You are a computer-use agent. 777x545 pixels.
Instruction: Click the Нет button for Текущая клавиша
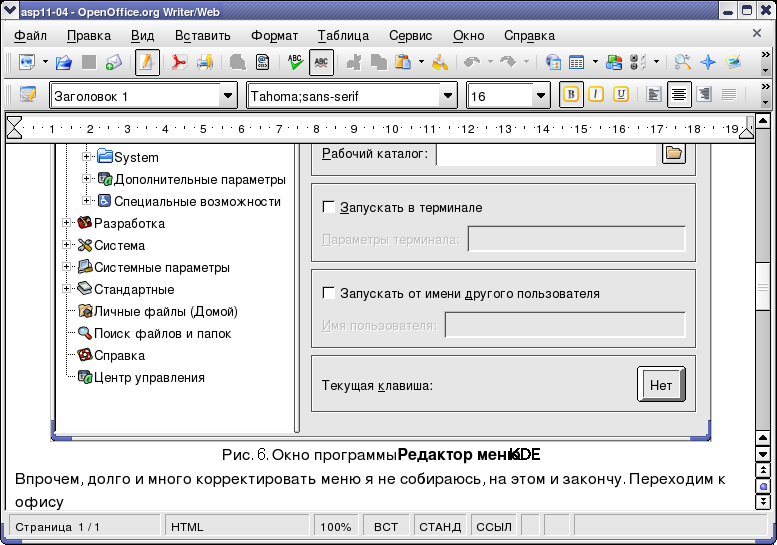coord(661,384)
